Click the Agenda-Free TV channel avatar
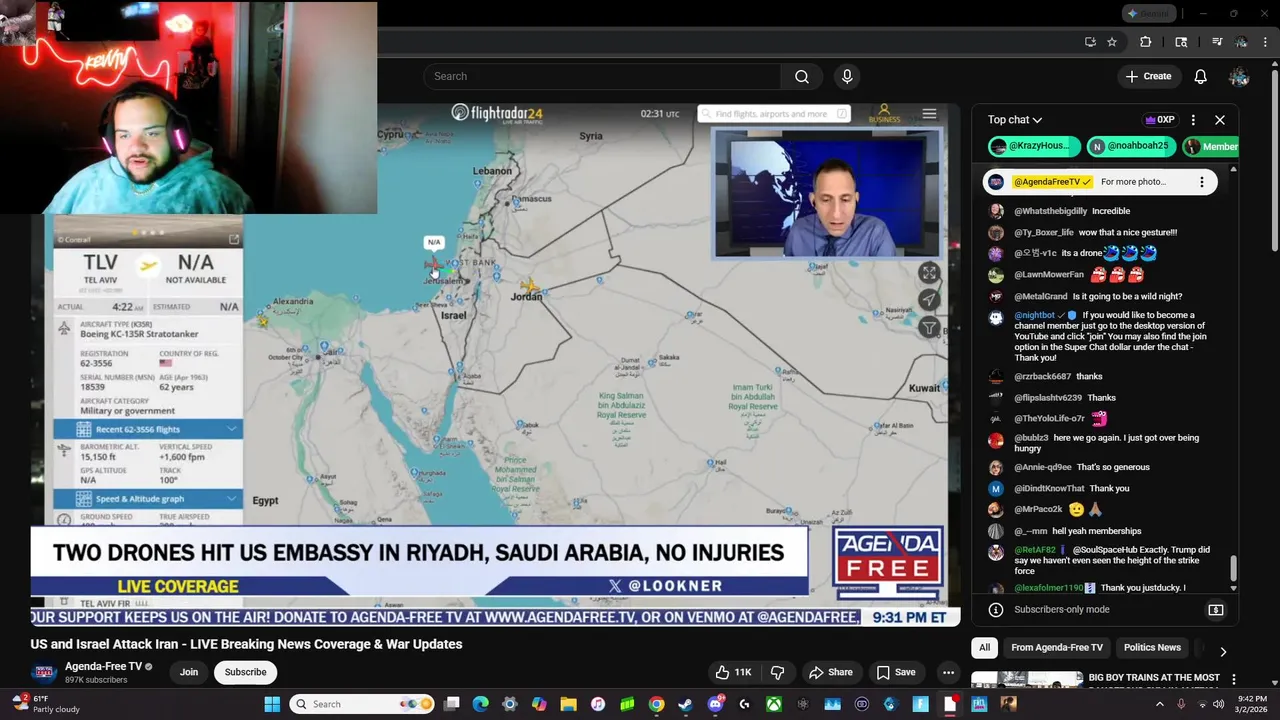Viewport: 1280px width, 720px height. (x=44, y=672)
